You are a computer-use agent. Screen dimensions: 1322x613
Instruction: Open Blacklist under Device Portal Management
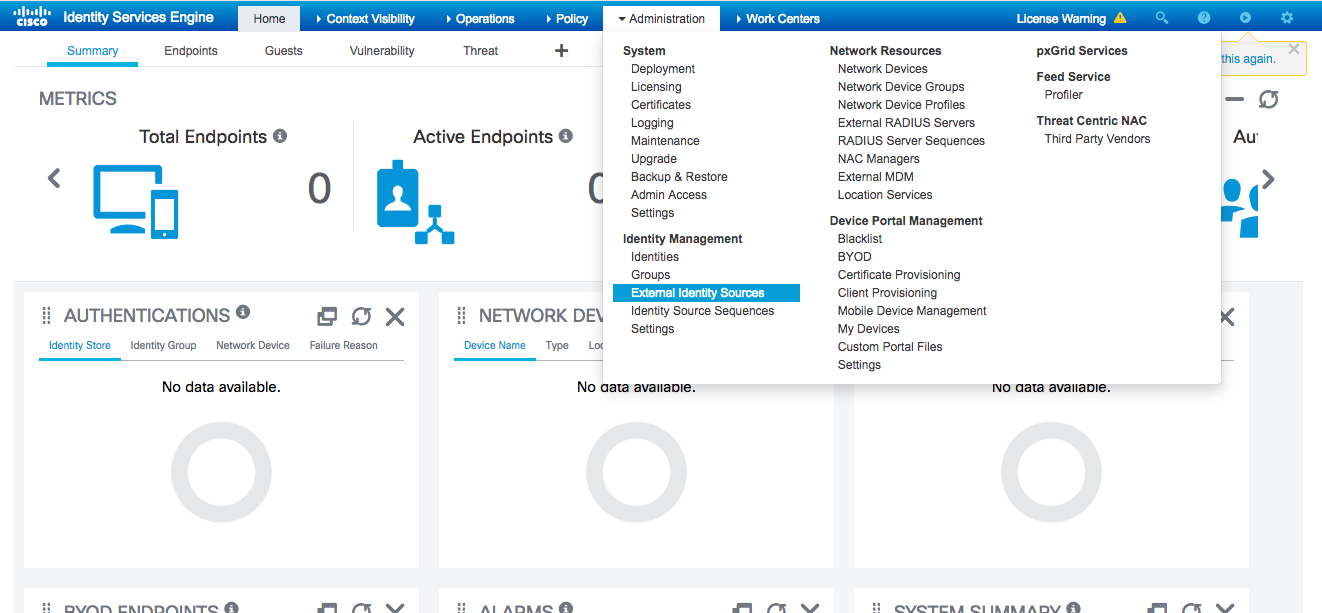(860, 239)
